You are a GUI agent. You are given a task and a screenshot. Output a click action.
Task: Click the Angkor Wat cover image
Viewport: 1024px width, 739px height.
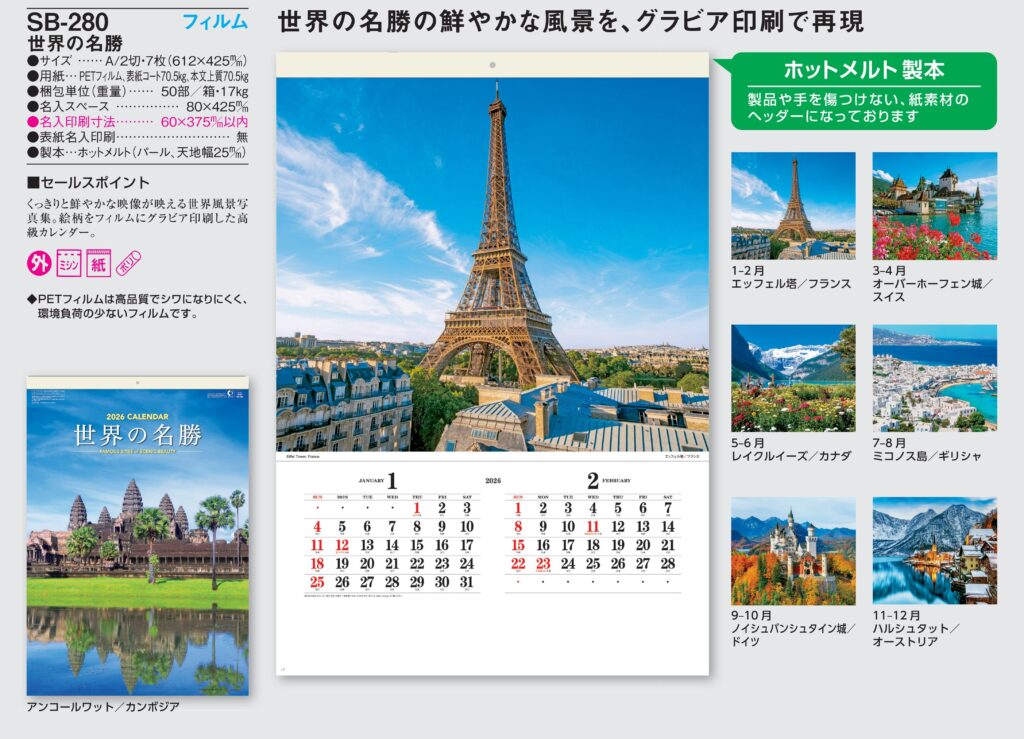(137, 536)
